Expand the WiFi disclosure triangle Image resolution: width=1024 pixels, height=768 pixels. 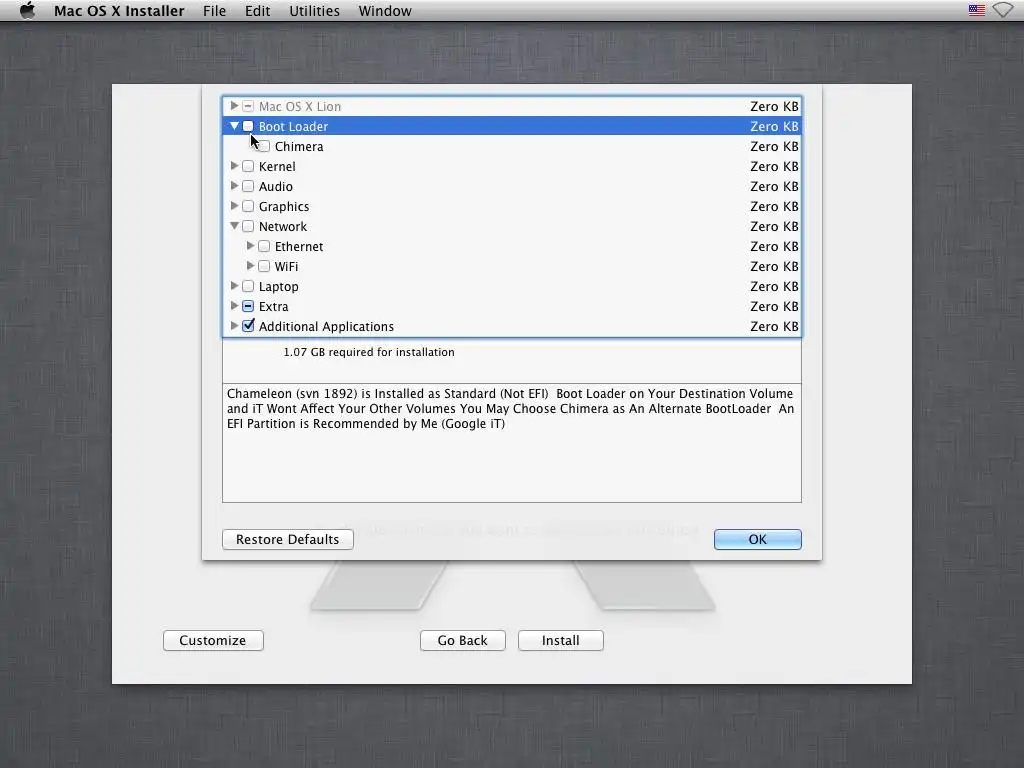(250, 266)
